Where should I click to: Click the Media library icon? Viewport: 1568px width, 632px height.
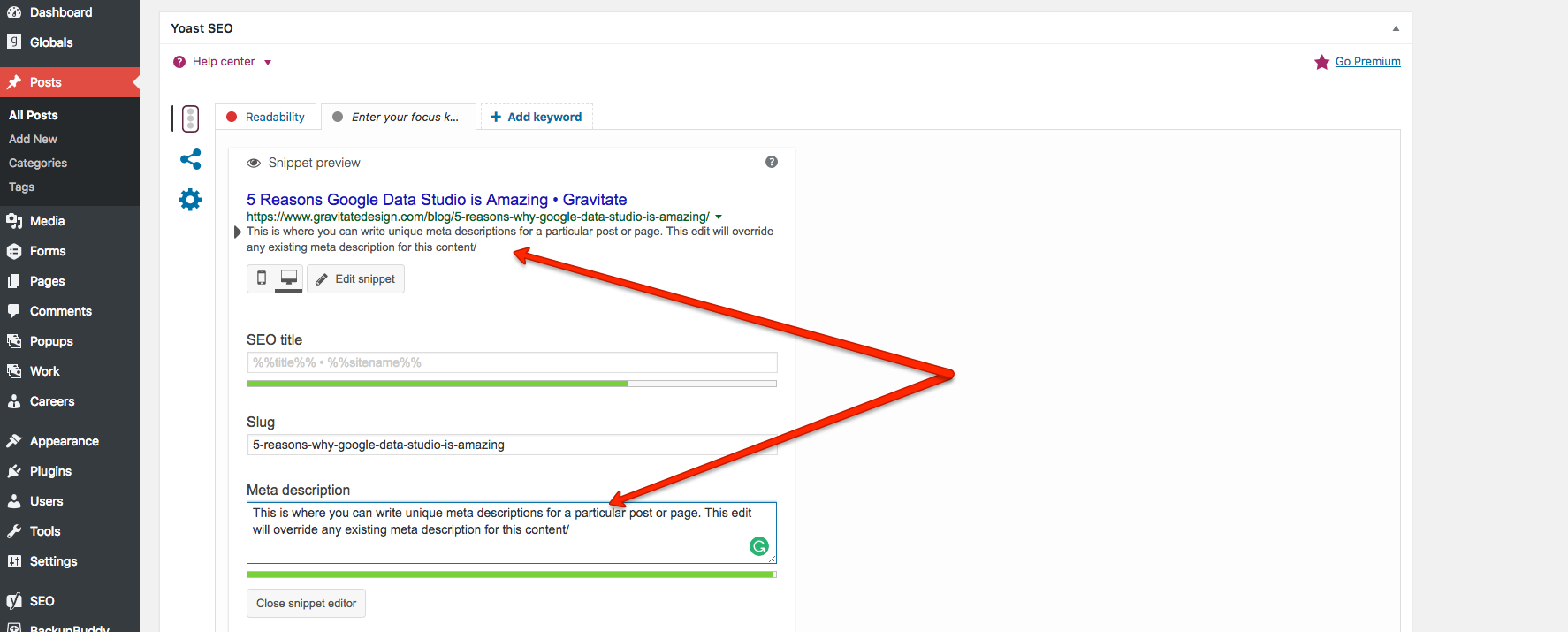tap(14, 221)
